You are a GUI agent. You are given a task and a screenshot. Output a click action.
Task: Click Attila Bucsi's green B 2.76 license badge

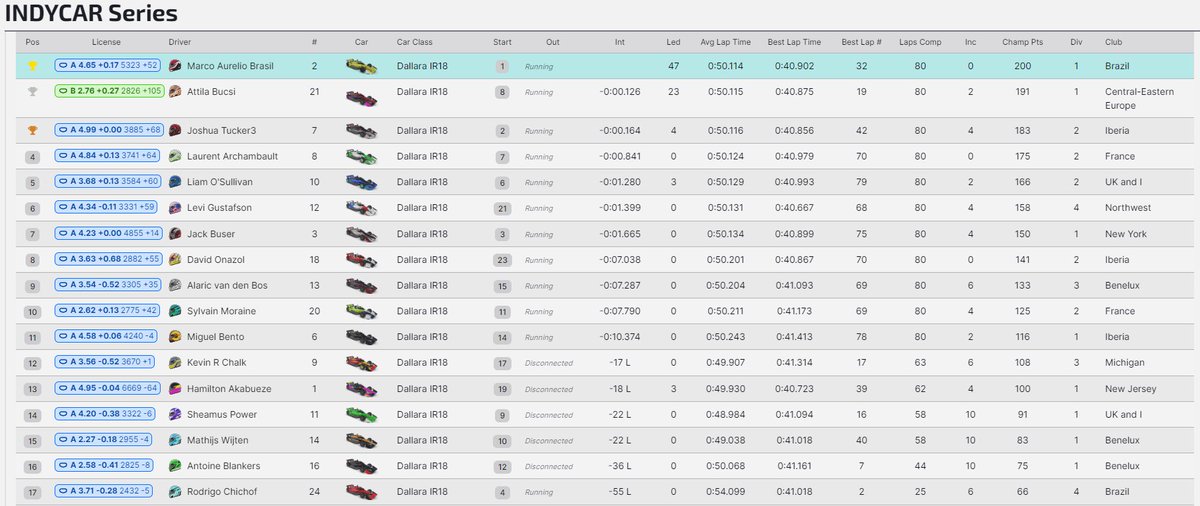(109, 92)
